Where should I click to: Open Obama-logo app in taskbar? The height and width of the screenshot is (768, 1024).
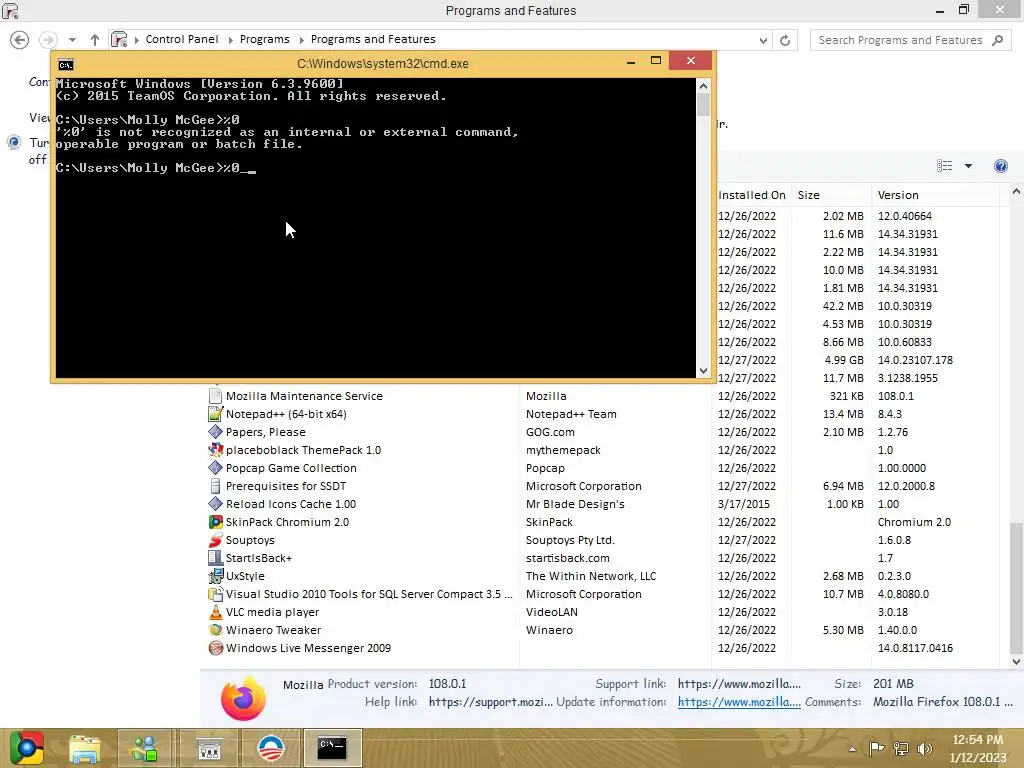270,748
